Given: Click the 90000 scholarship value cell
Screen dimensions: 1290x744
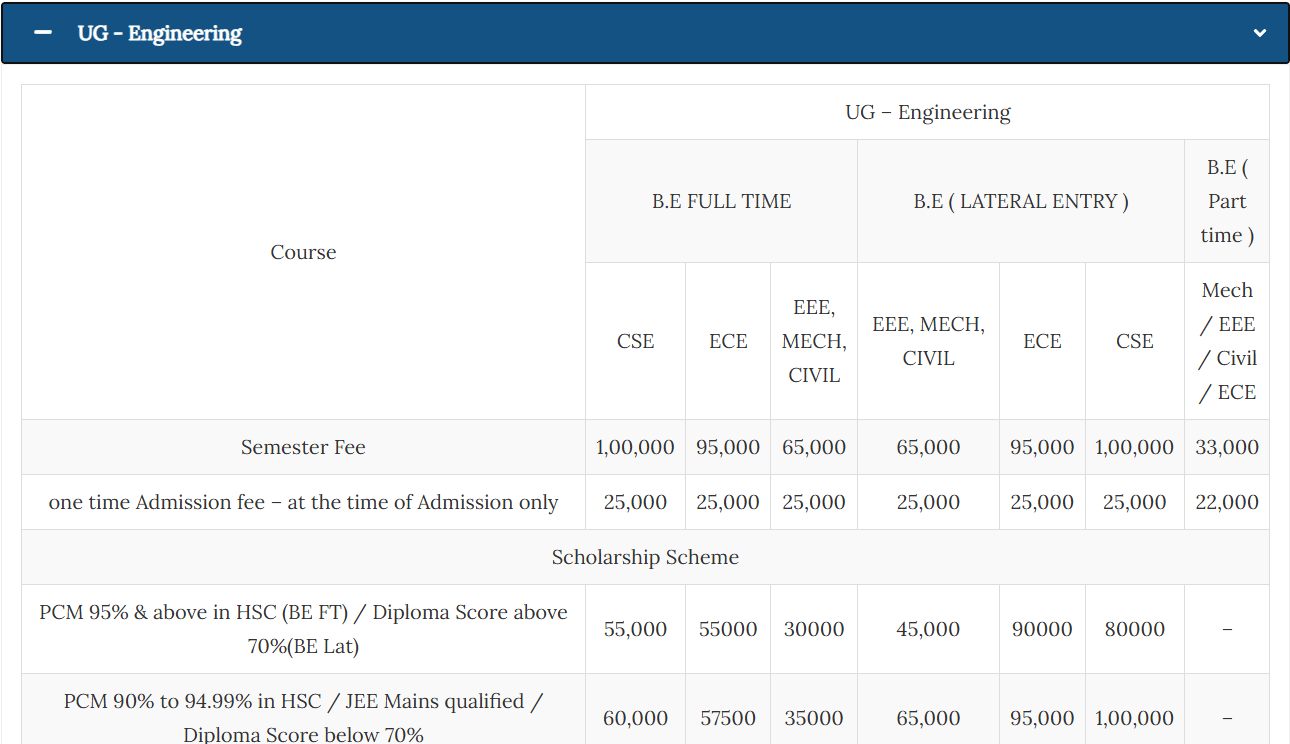Looking at the screenshot, I should coord(1041,629).
